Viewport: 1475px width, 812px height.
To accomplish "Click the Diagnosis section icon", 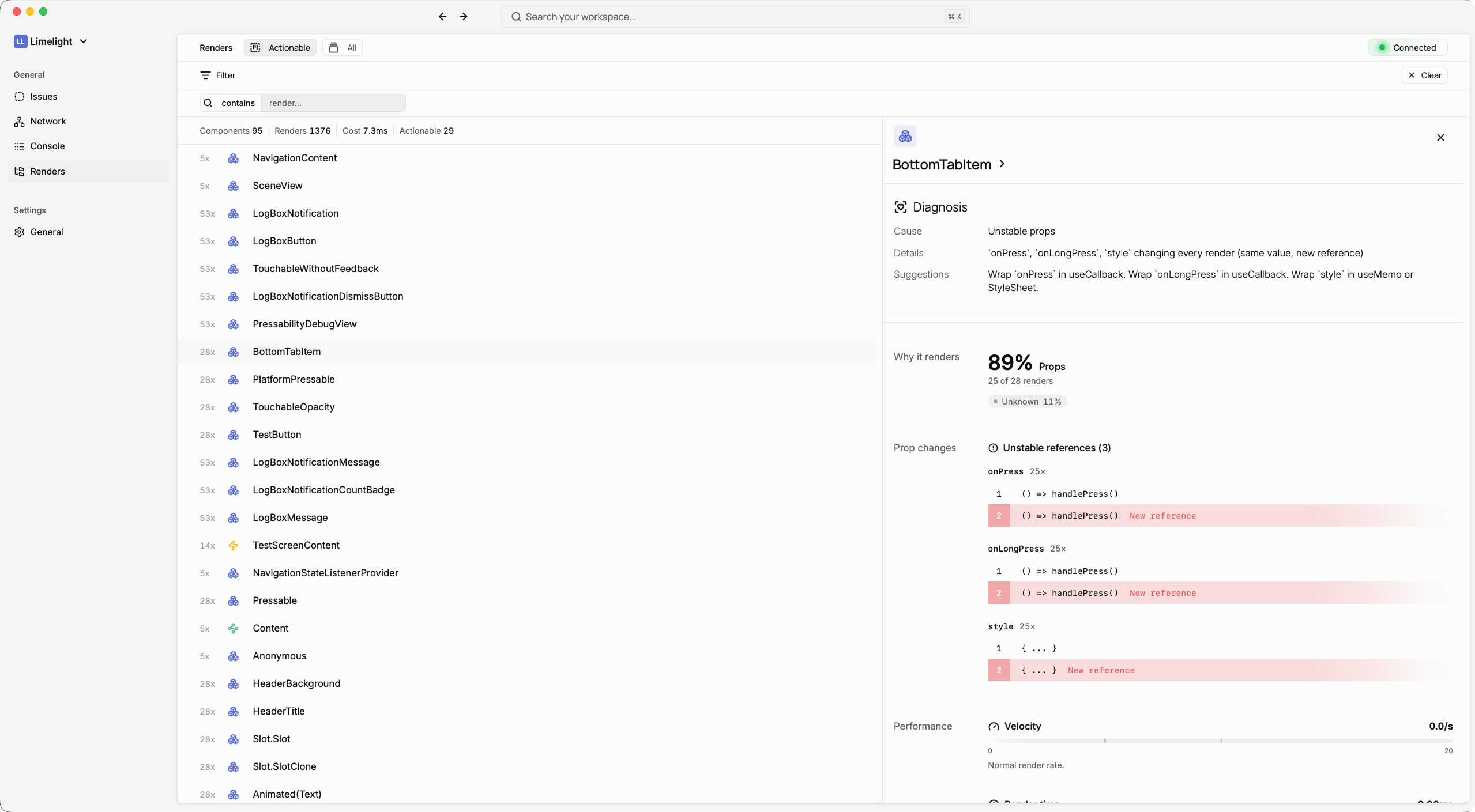I will 901,206.
